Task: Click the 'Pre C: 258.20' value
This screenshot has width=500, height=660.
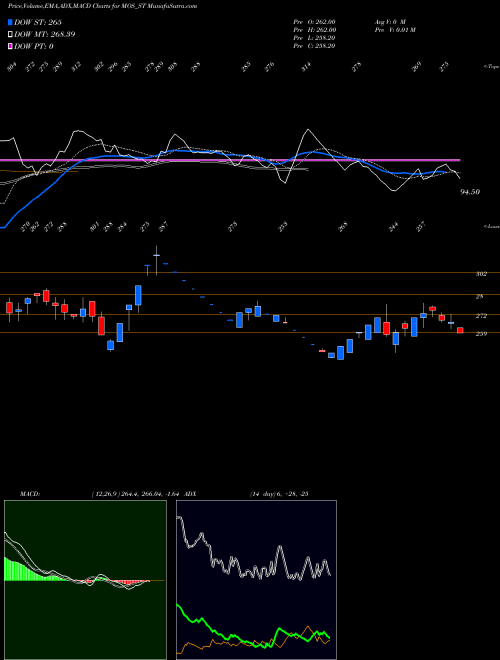Action: pos(314,46)
